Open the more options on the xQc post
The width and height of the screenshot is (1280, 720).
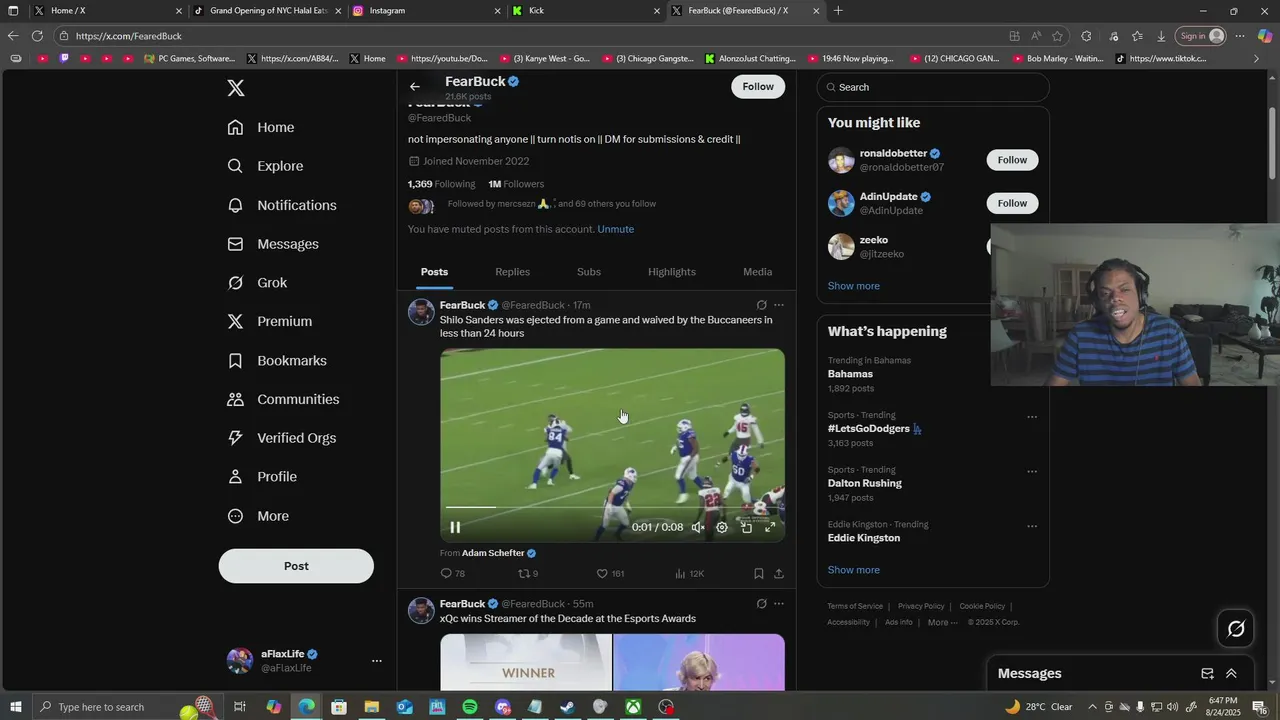pos(779,604)
